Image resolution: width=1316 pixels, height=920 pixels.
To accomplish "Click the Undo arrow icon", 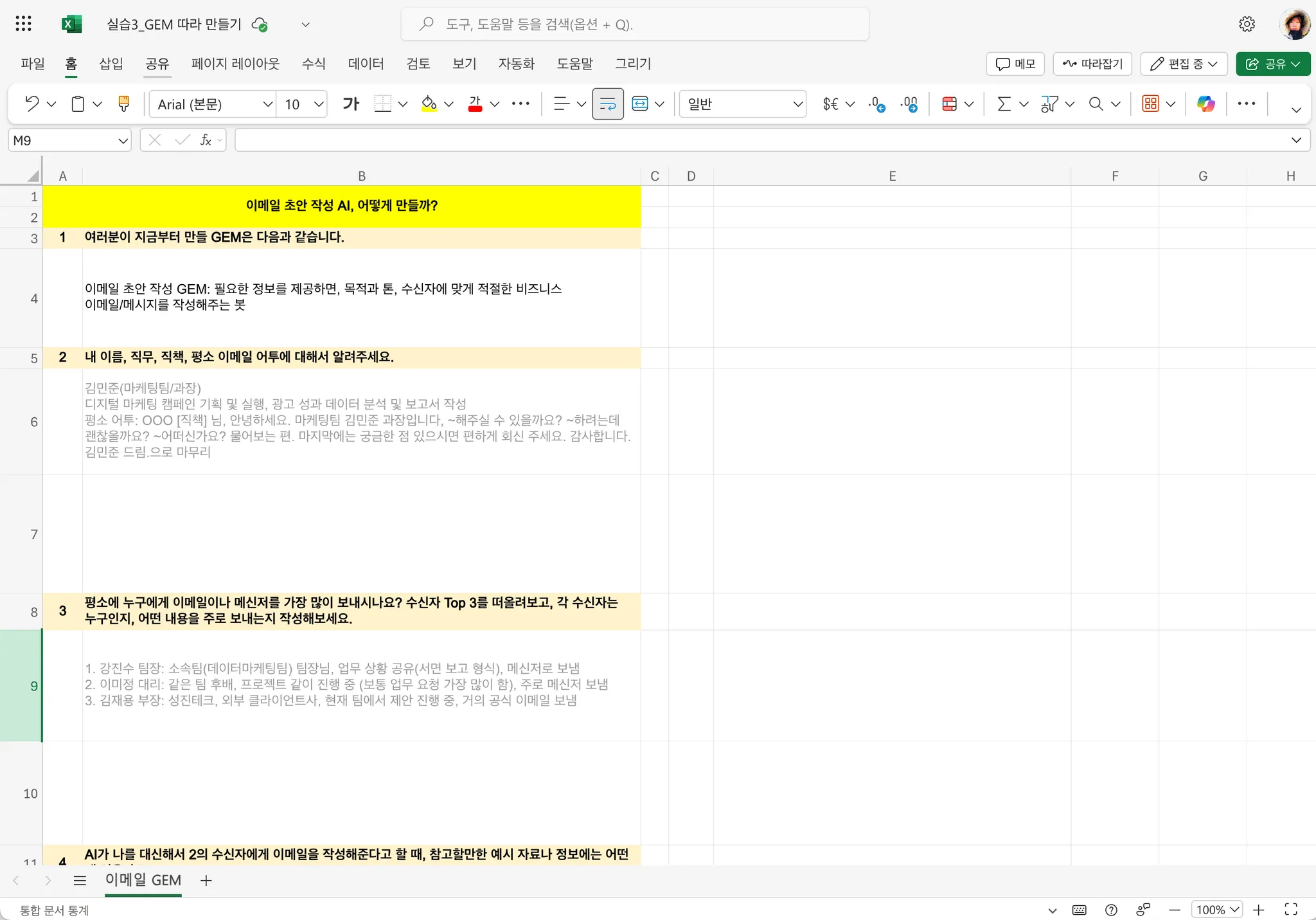I will coord(31,104).
